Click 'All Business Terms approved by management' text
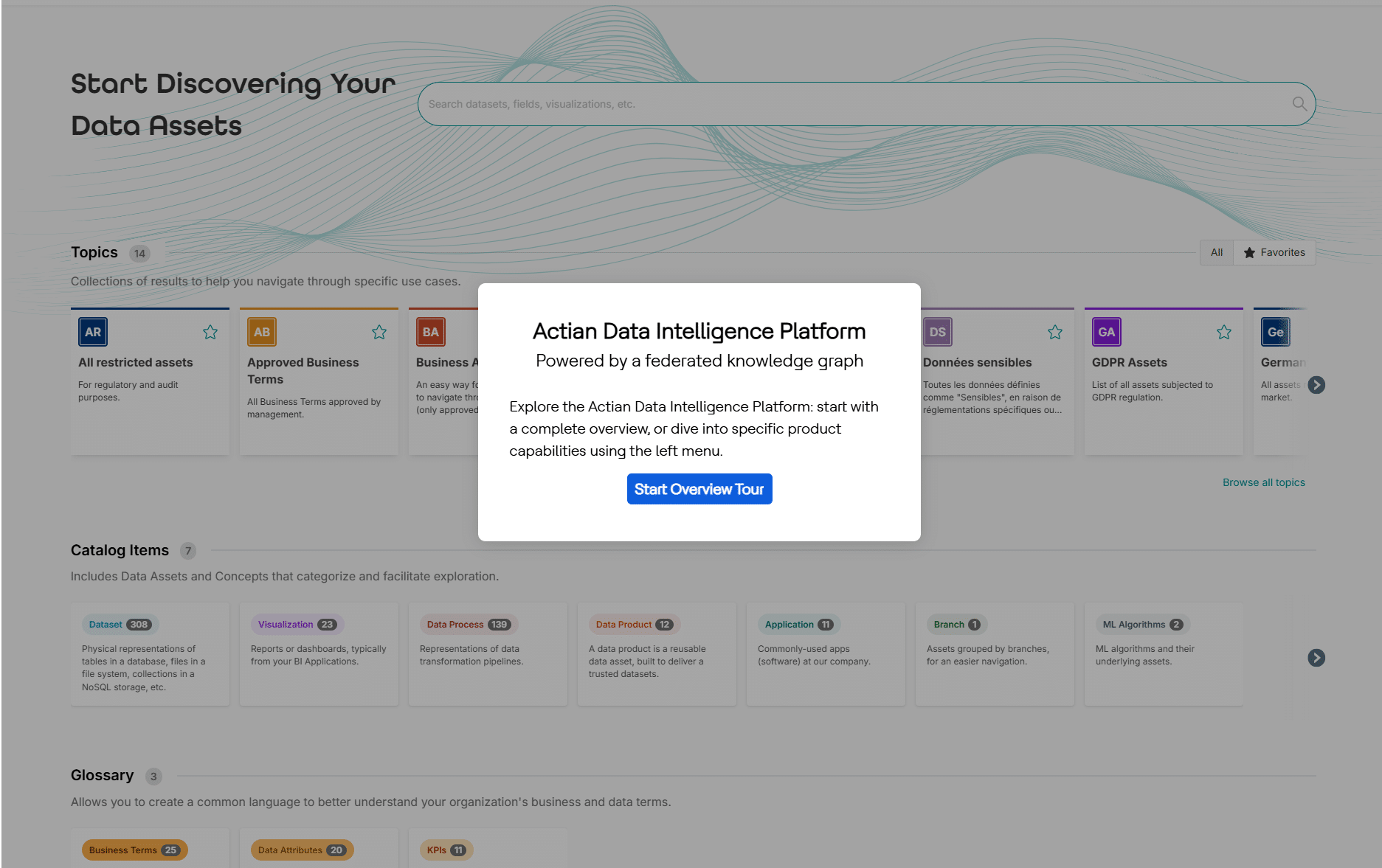This screenshot has width=1382, height=868. pyautogui.click(x=314, y=408)
